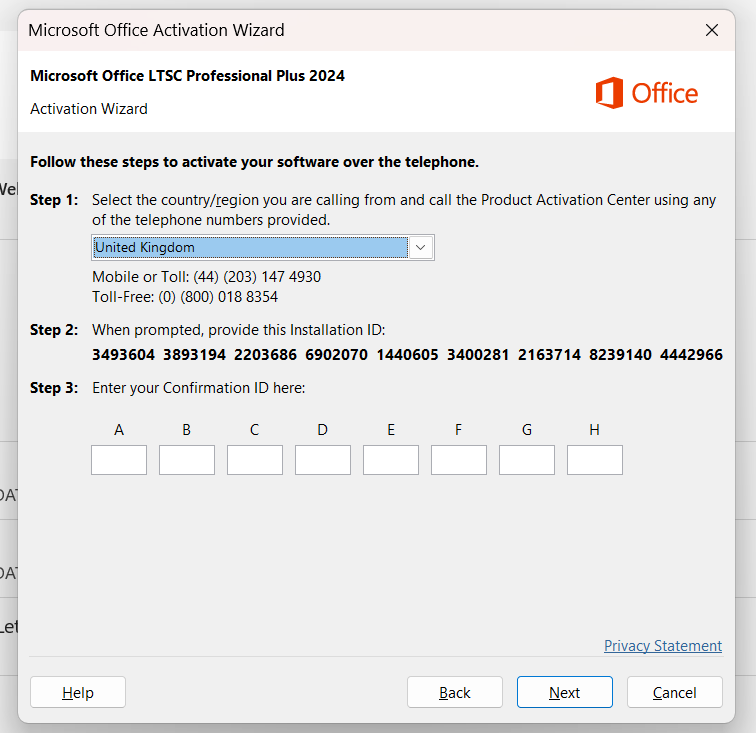
Task: Click Installation ID group 1440605
Action: click(407, 355)
